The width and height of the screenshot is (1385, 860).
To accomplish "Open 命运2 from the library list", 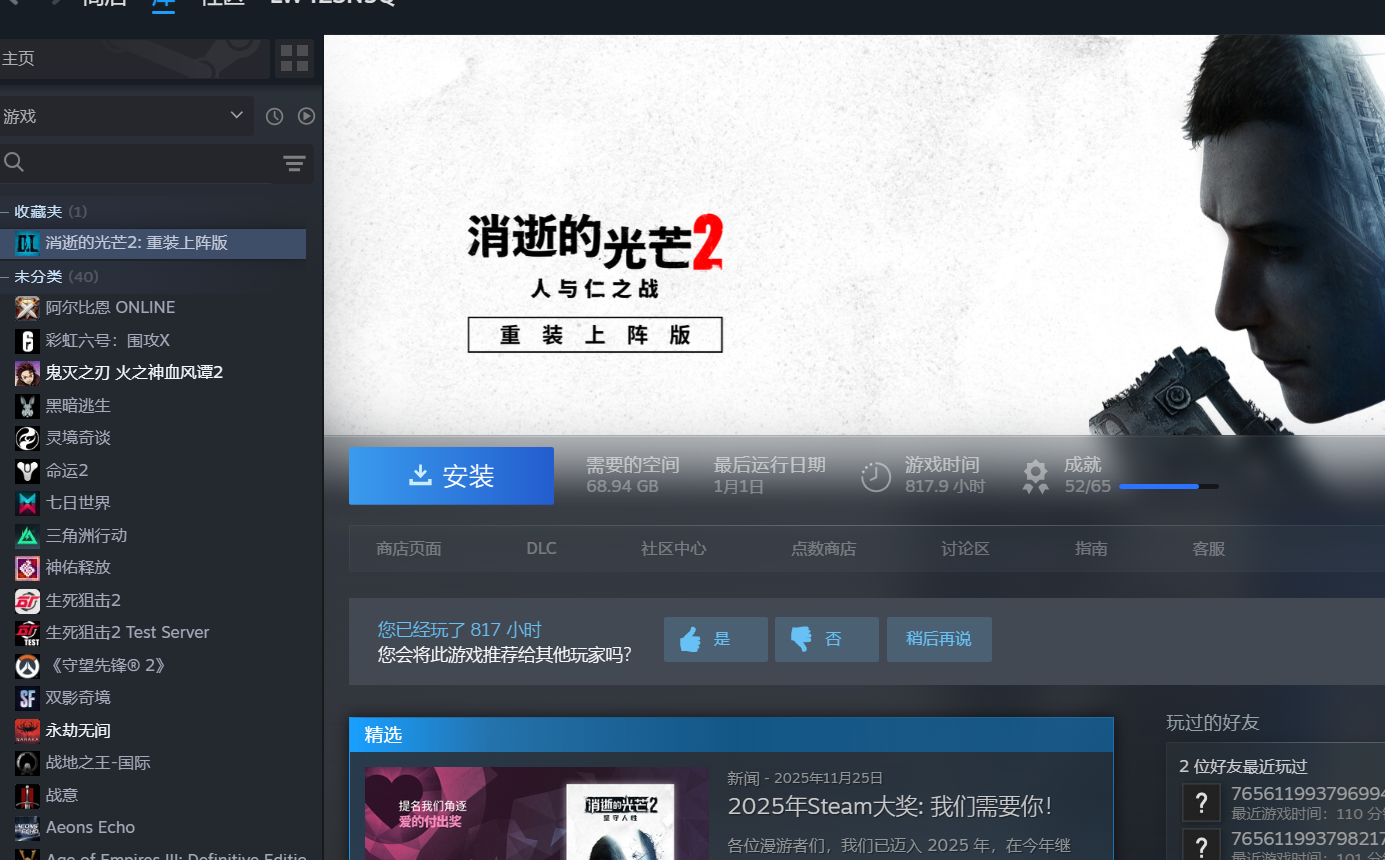I will (67, 470).
